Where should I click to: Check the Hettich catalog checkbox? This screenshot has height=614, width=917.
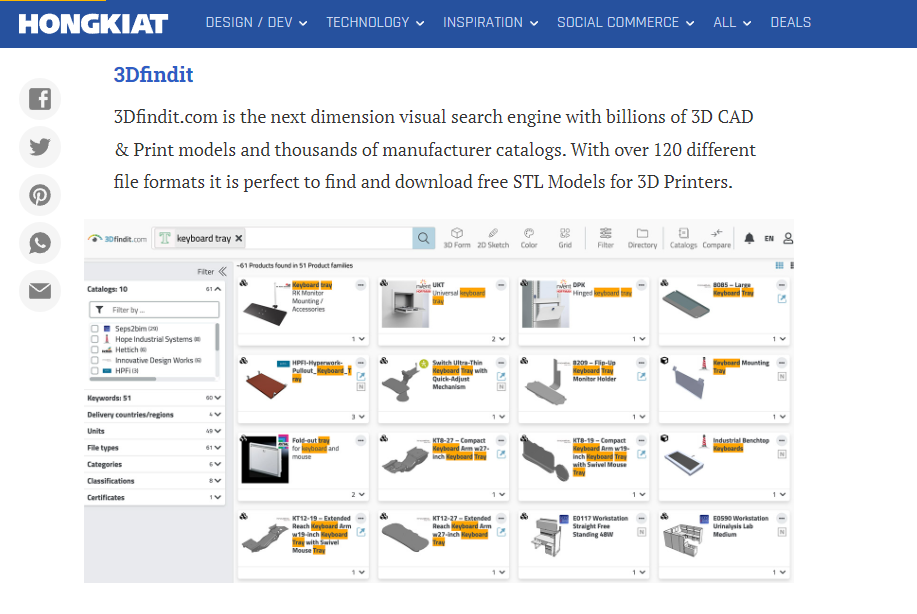tap(95, 350)
